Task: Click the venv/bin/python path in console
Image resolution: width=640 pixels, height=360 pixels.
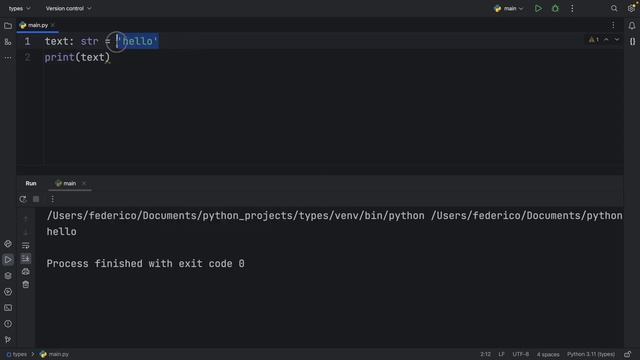Action: (236, 216)
